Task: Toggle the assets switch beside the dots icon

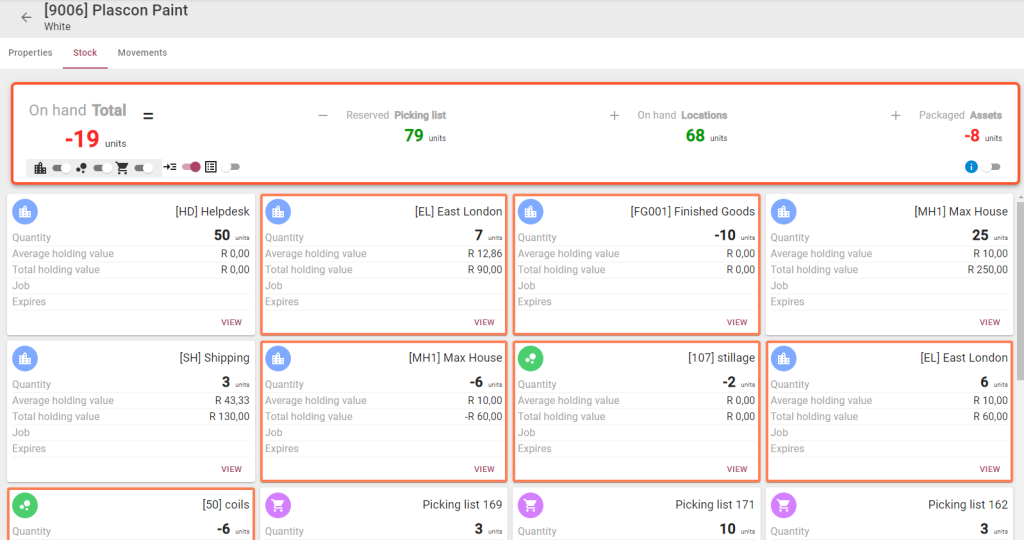Action: [103, 168]
